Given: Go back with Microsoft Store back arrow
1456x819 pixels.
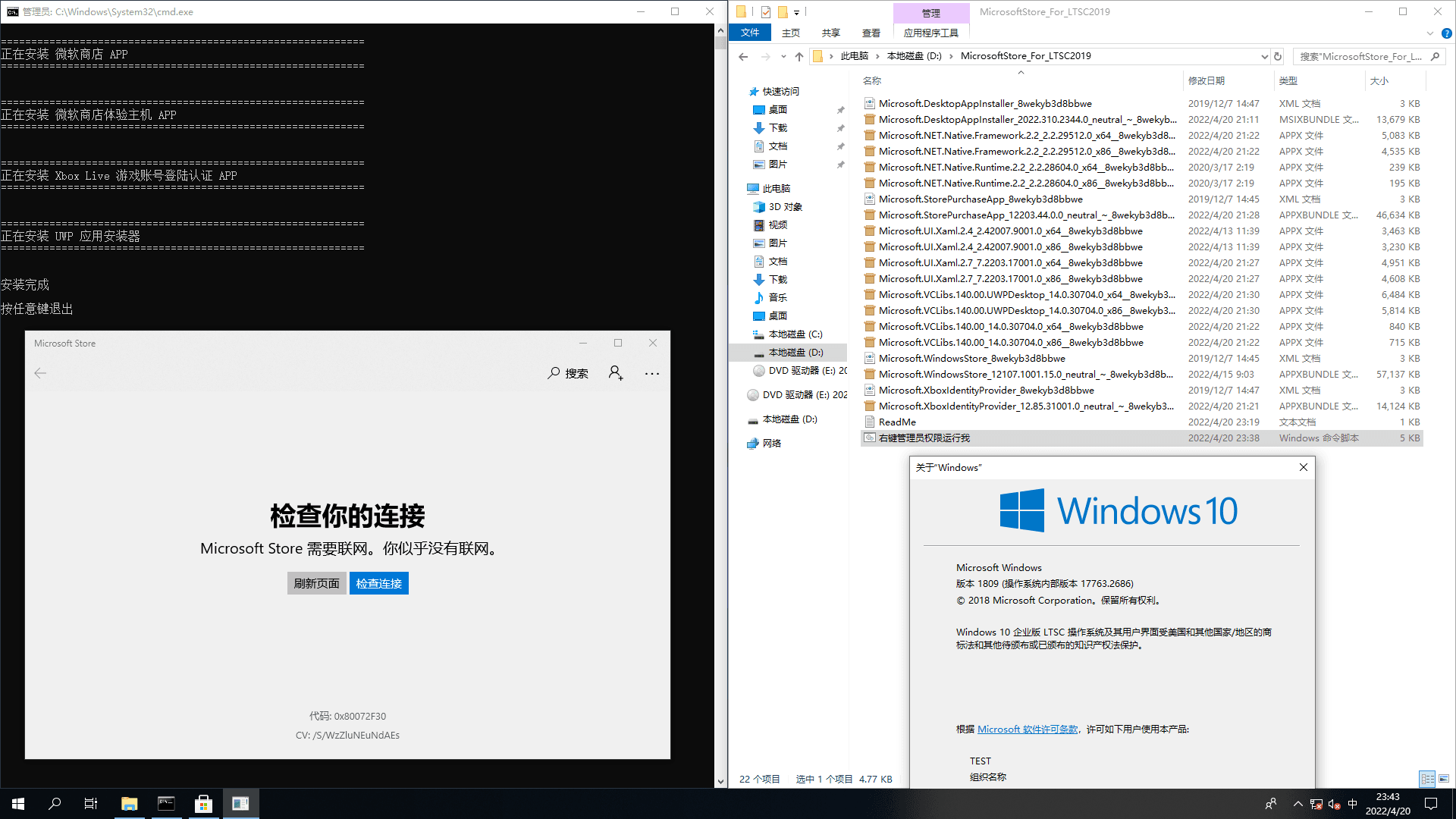Looking at the screenshot, I should [40, 373].
